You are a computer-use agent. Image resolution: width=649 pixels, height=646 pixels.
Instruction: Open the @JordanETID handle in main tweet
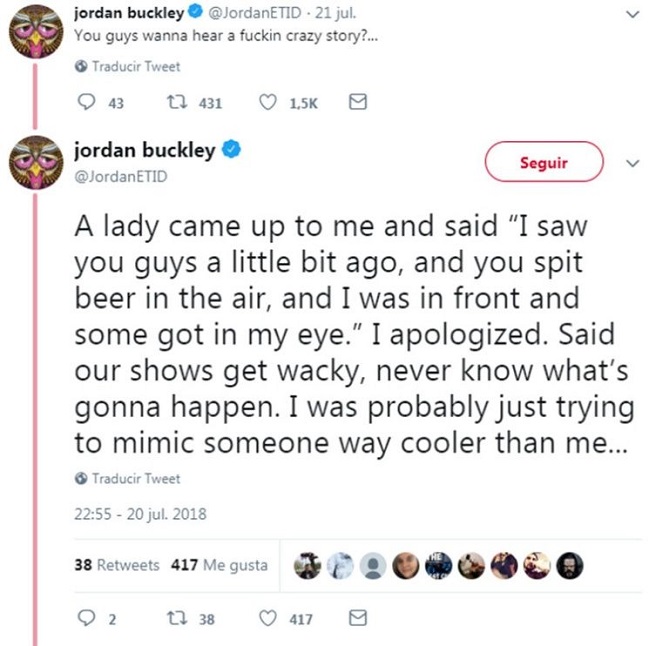[121, 177]
